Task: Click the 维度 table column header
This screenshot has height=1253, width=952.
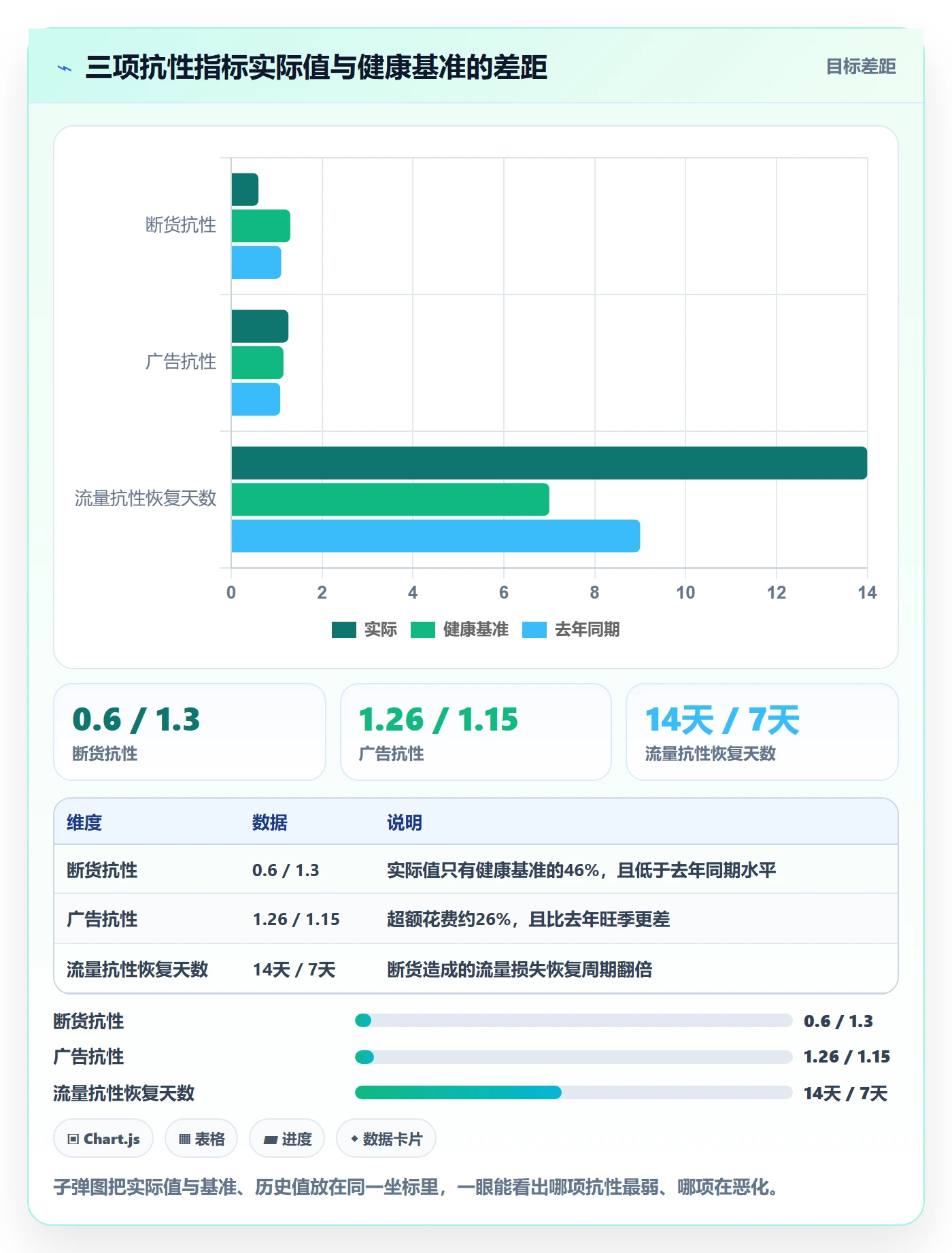Action: [84, 822]
